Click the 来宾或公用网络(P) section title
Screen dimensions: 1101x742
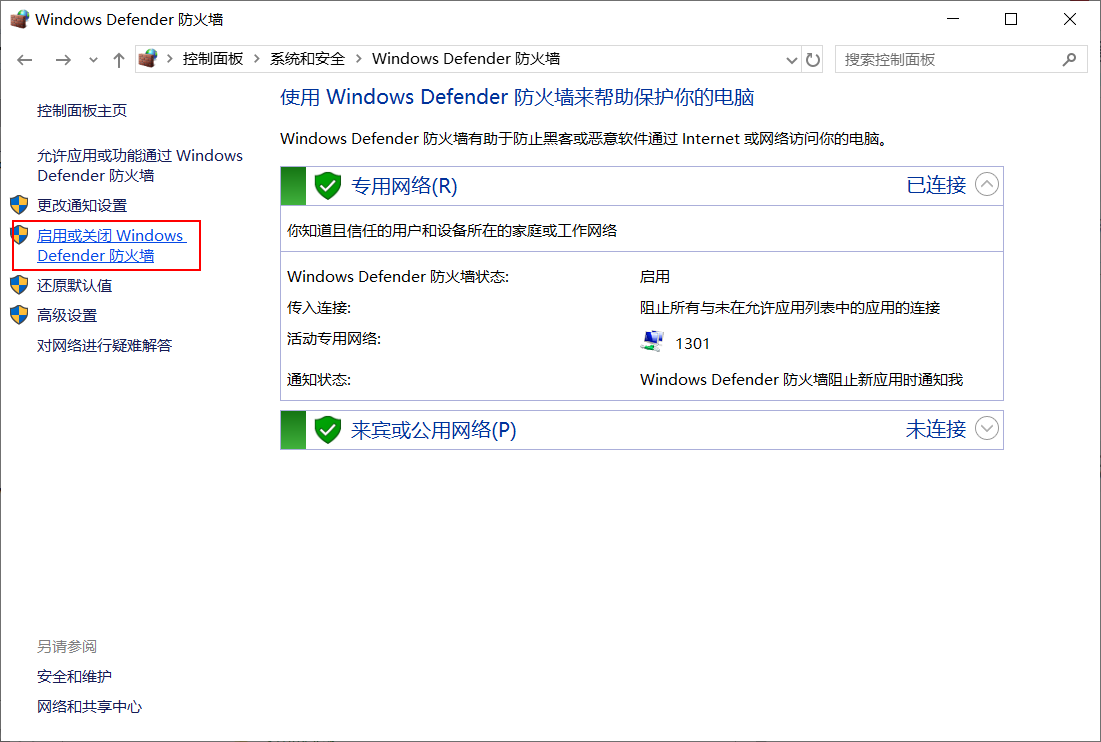(x=433, y=430)
